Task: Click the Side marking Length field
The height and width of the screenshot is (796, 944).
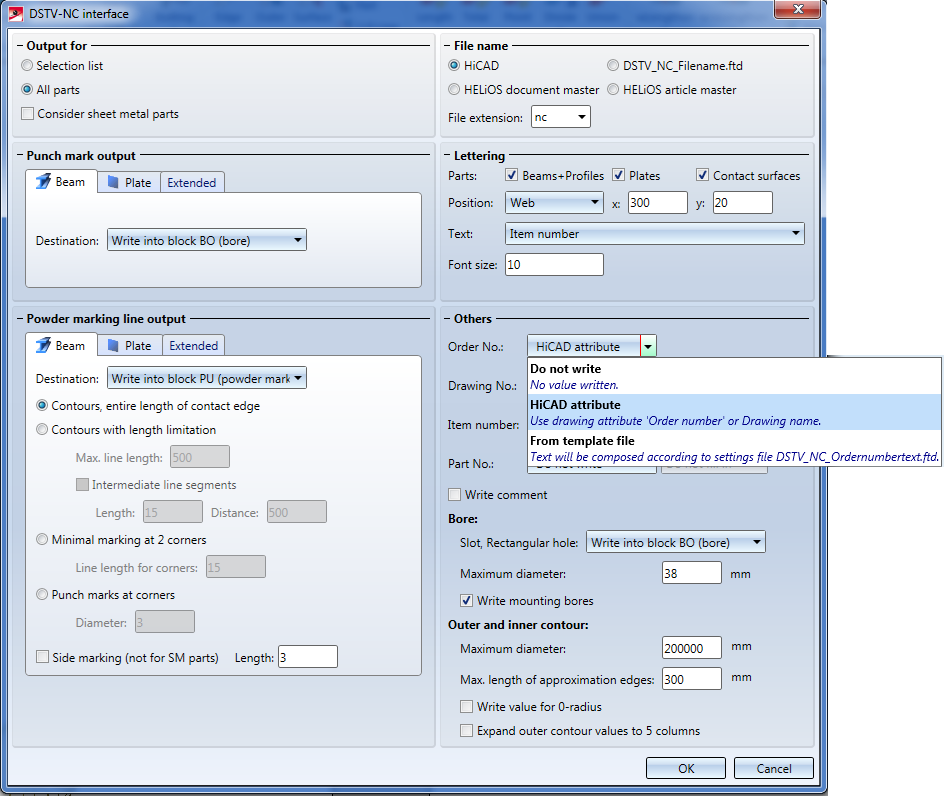Action: tap(308, 657)
